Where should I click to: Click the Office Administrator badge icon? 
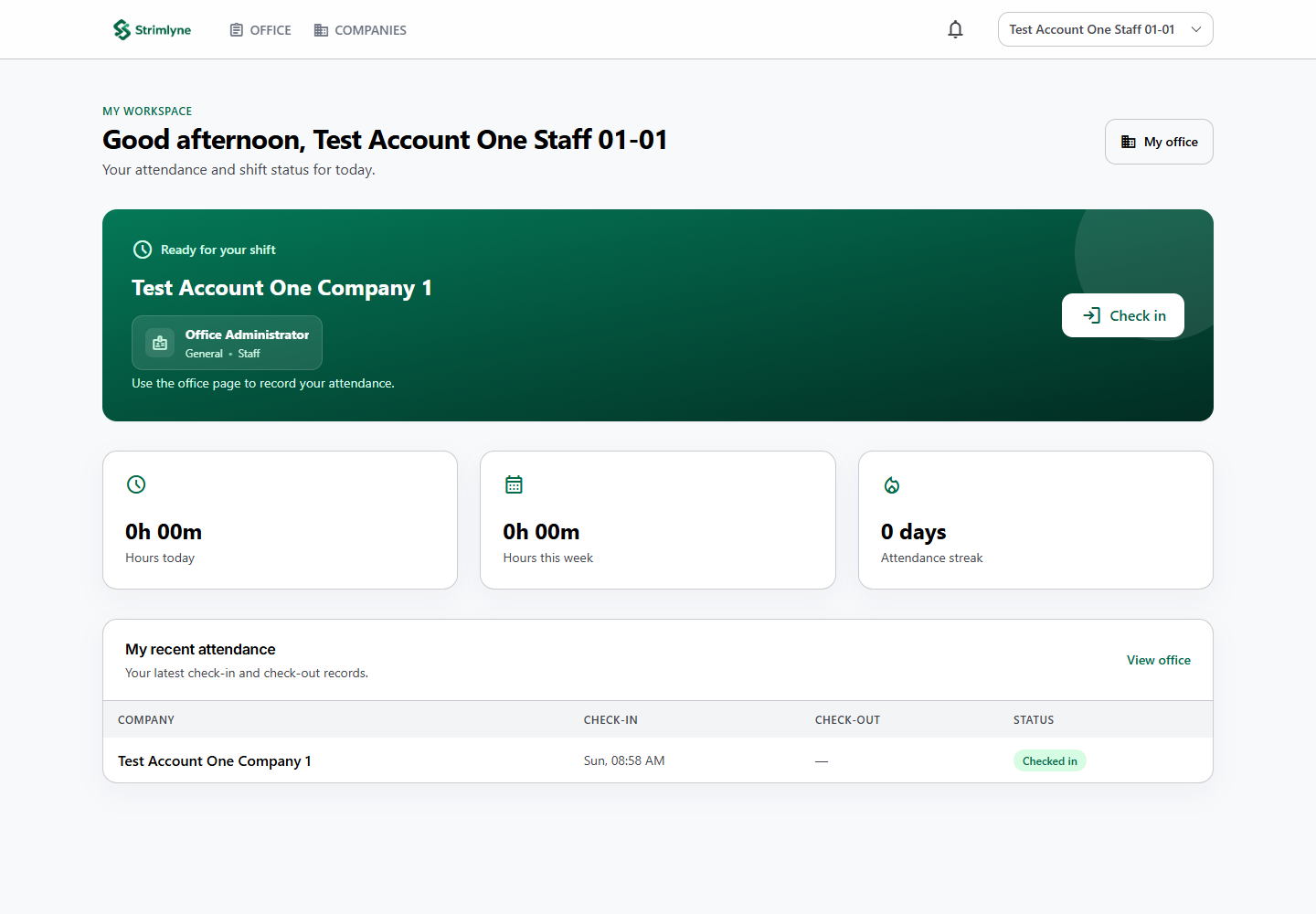pyautogui.click(x=160, y=343)
